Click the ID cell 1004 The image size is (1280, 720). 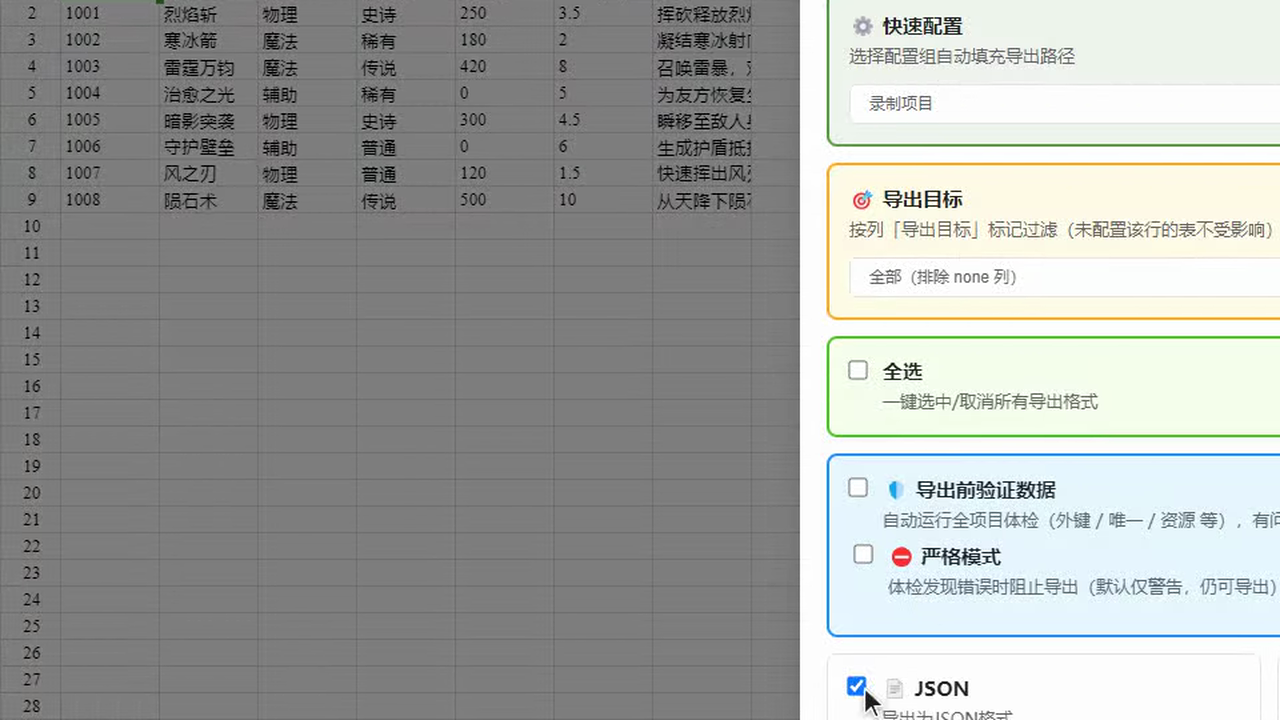point(110,94)
